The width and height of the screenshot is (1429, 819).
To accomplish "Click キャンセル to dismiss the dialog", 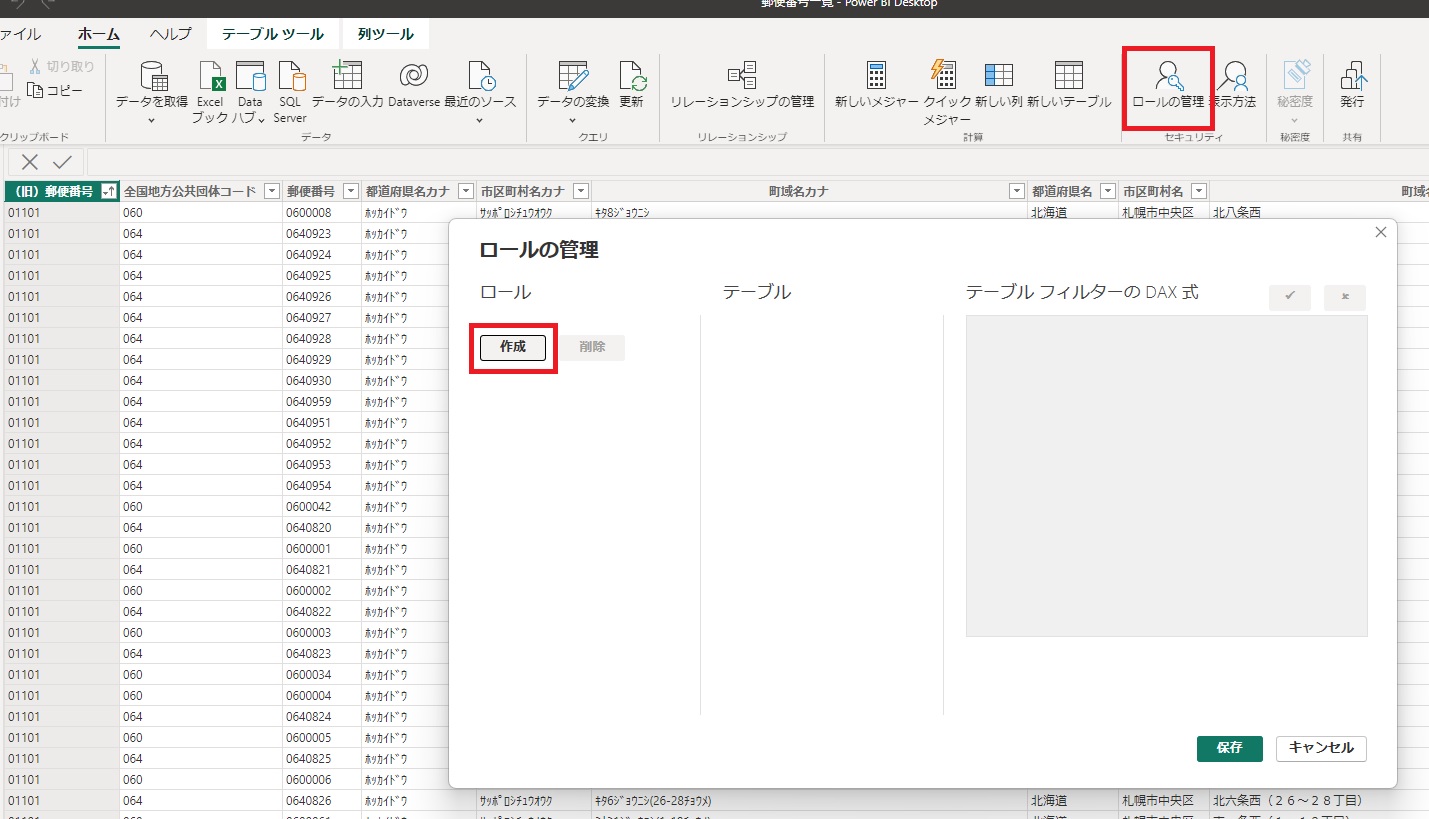I will click(x=1321, y=748).
